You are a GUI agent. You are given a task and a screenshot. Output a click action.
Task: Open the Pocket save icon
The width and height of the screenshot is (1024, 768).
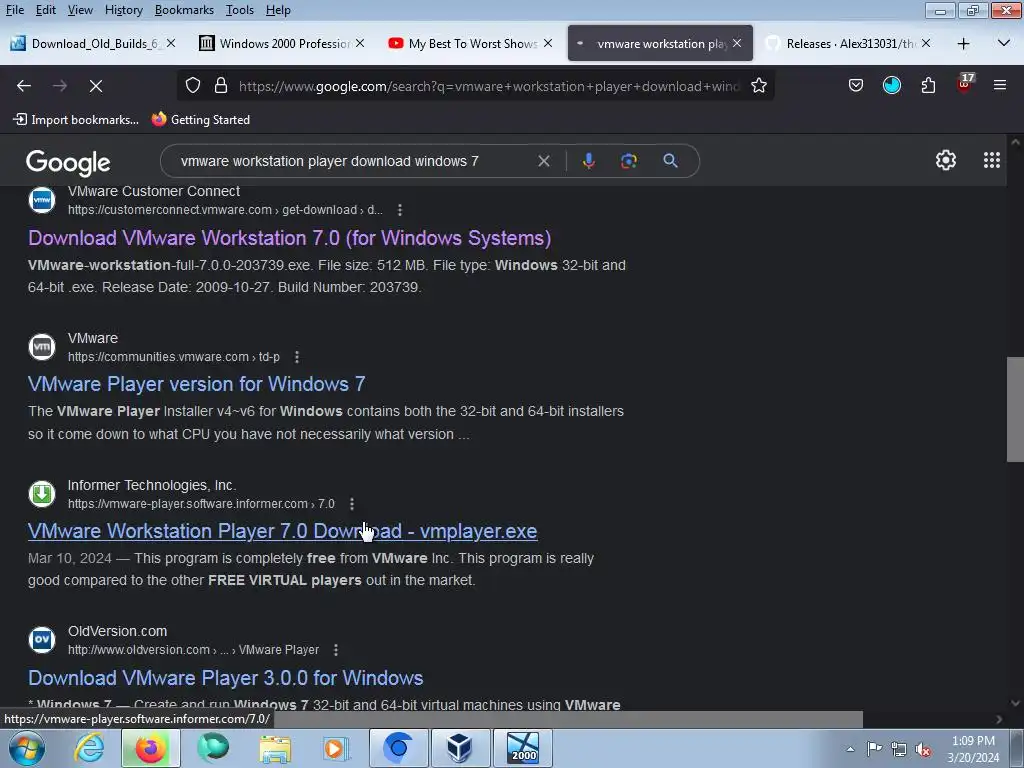(856, 86)
